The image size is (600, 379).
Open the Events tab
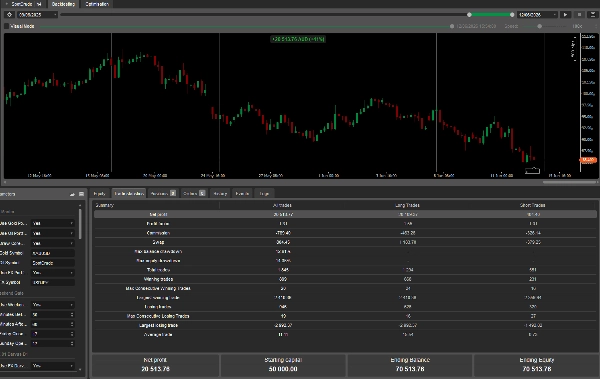[242, 193]
